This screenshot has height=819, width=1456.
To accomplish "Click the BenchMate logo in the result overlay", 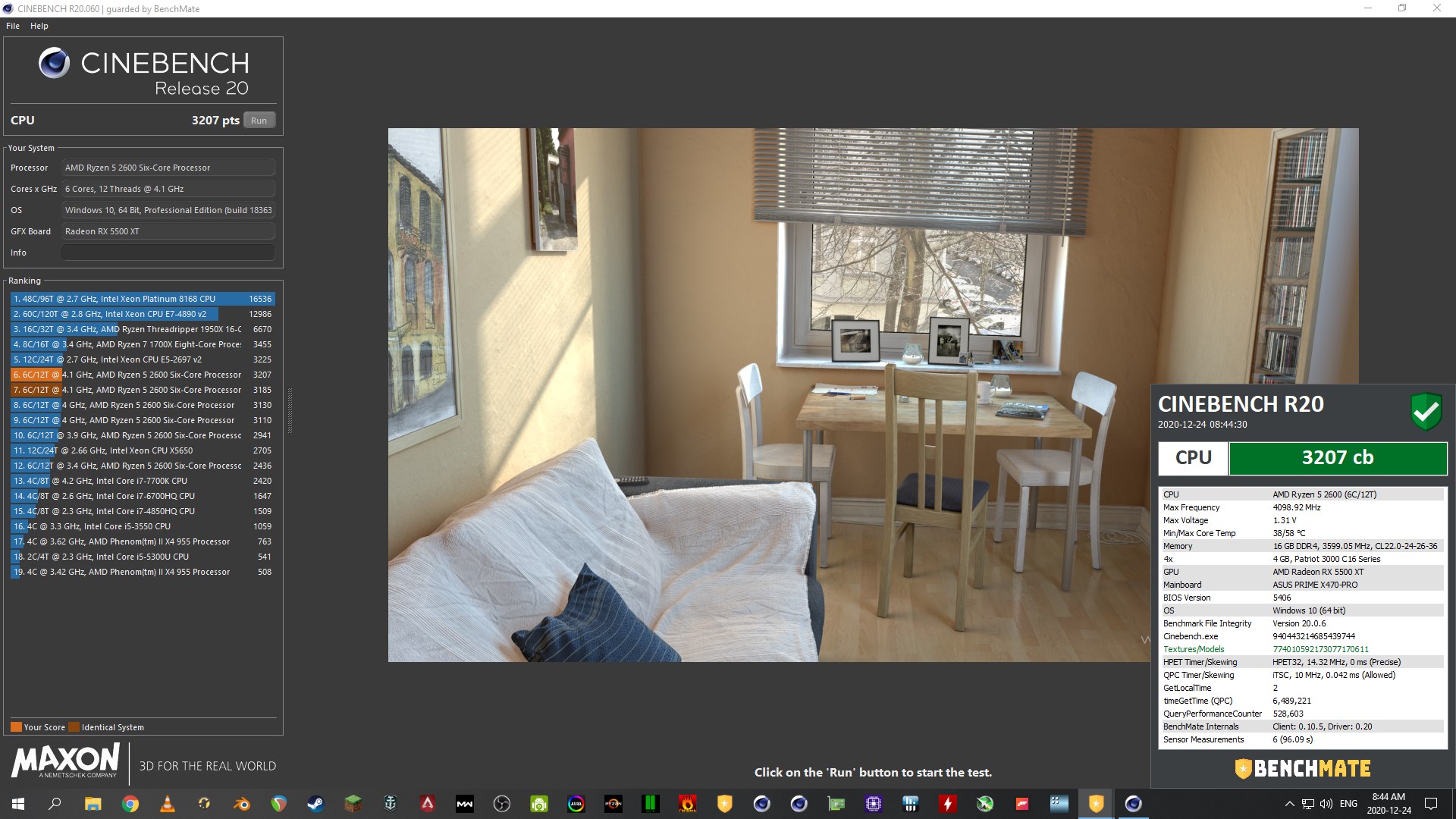I will coord(1302,769).
